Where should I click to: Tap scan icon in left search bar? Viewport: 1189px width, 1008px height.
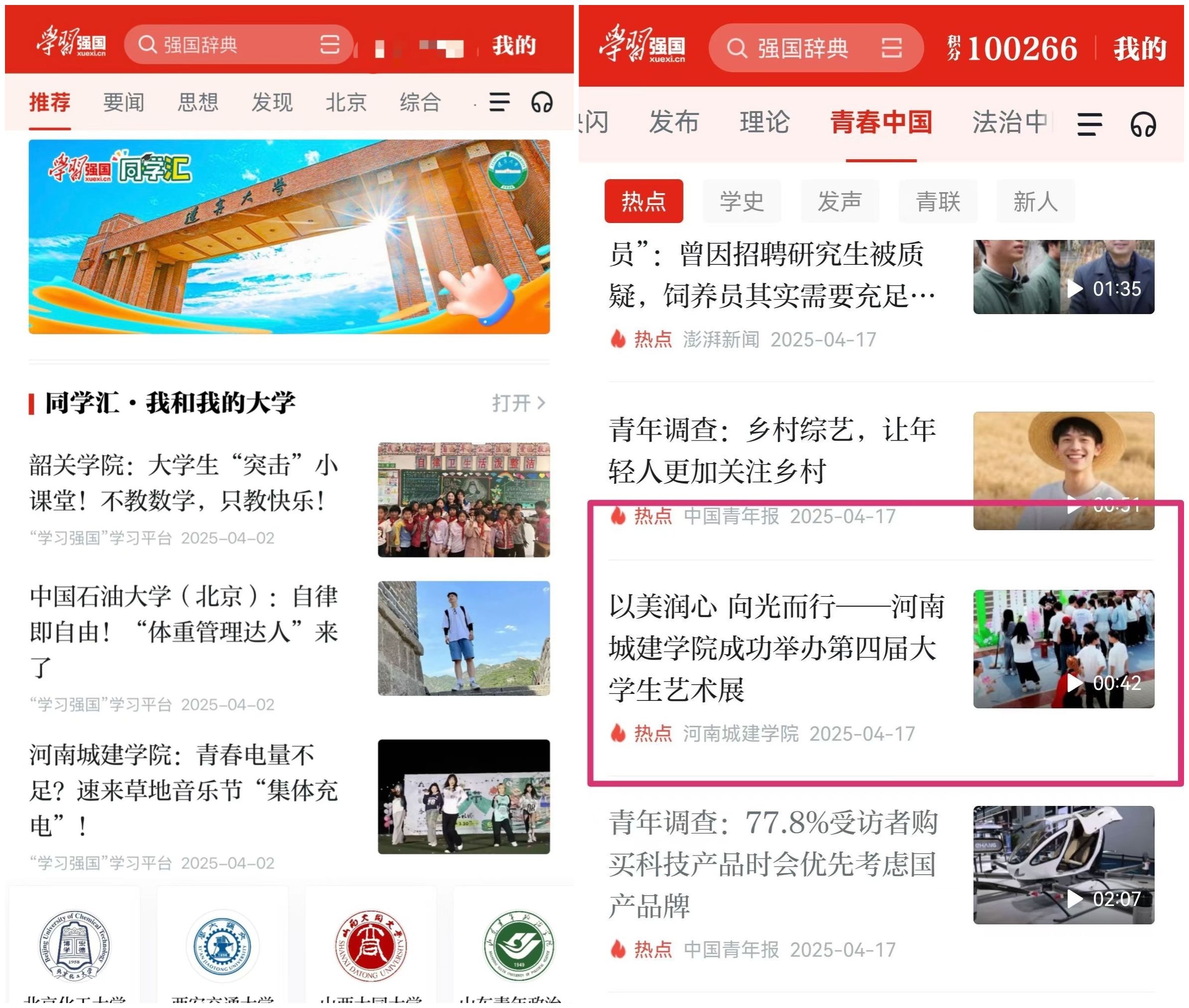tap(330, 45)
